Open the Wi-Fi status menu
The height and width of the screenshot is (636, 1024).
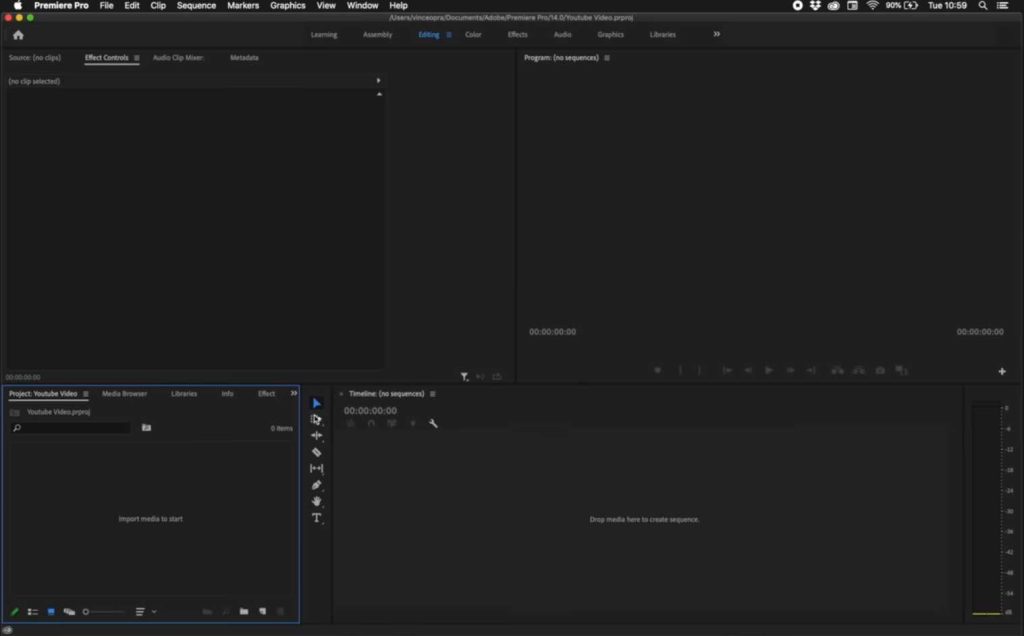point(872,5)
